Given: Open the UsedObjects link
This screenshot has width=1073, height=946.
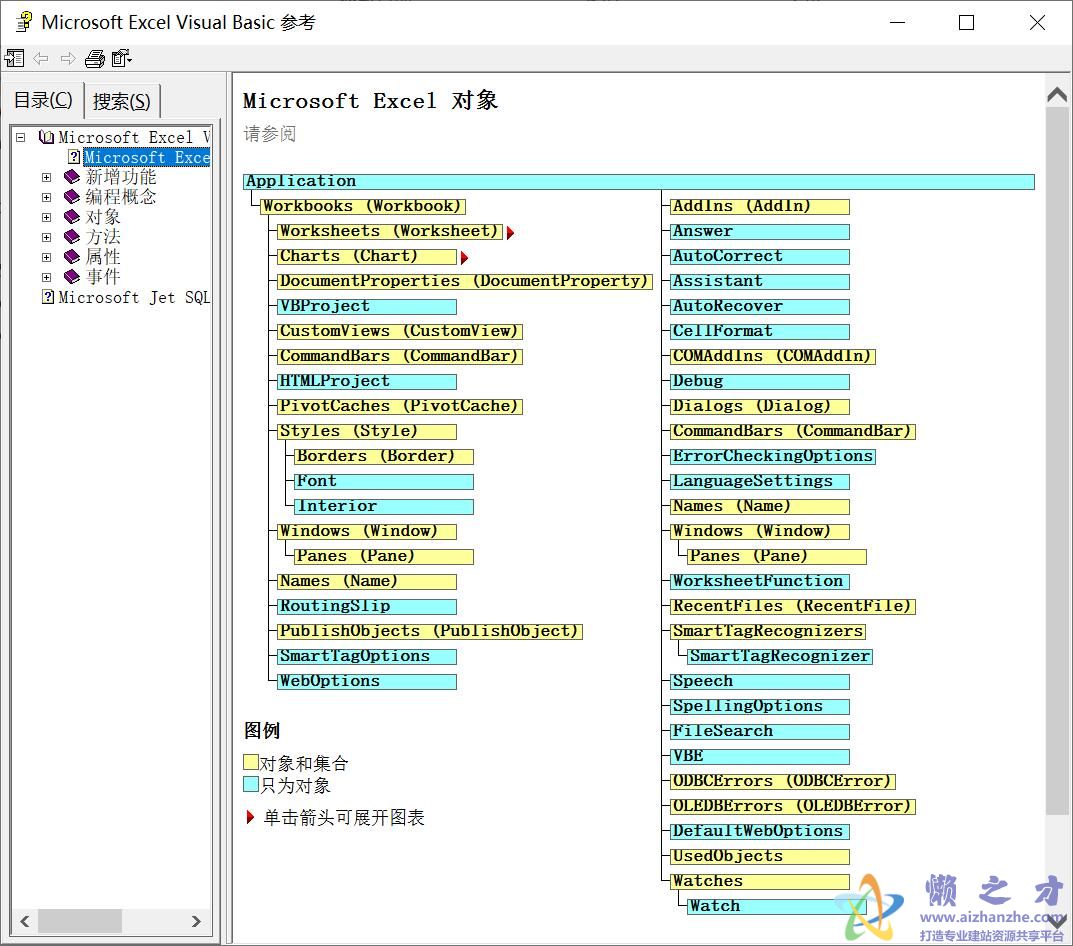Looking at the screenshot, I should coord(760,856).
